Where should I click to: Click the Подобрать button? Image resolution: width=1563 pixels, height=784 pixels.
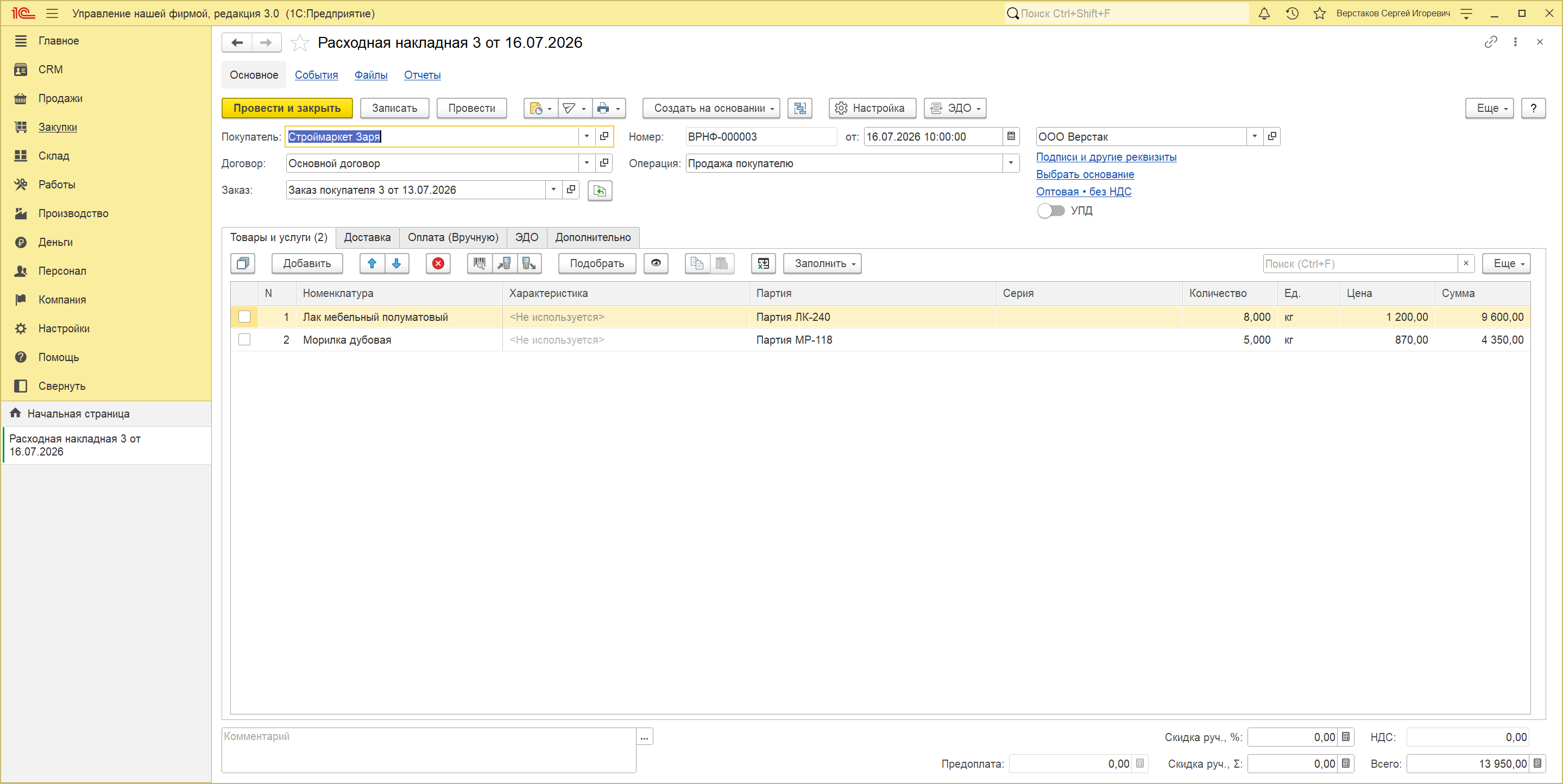tap(597, 263)
